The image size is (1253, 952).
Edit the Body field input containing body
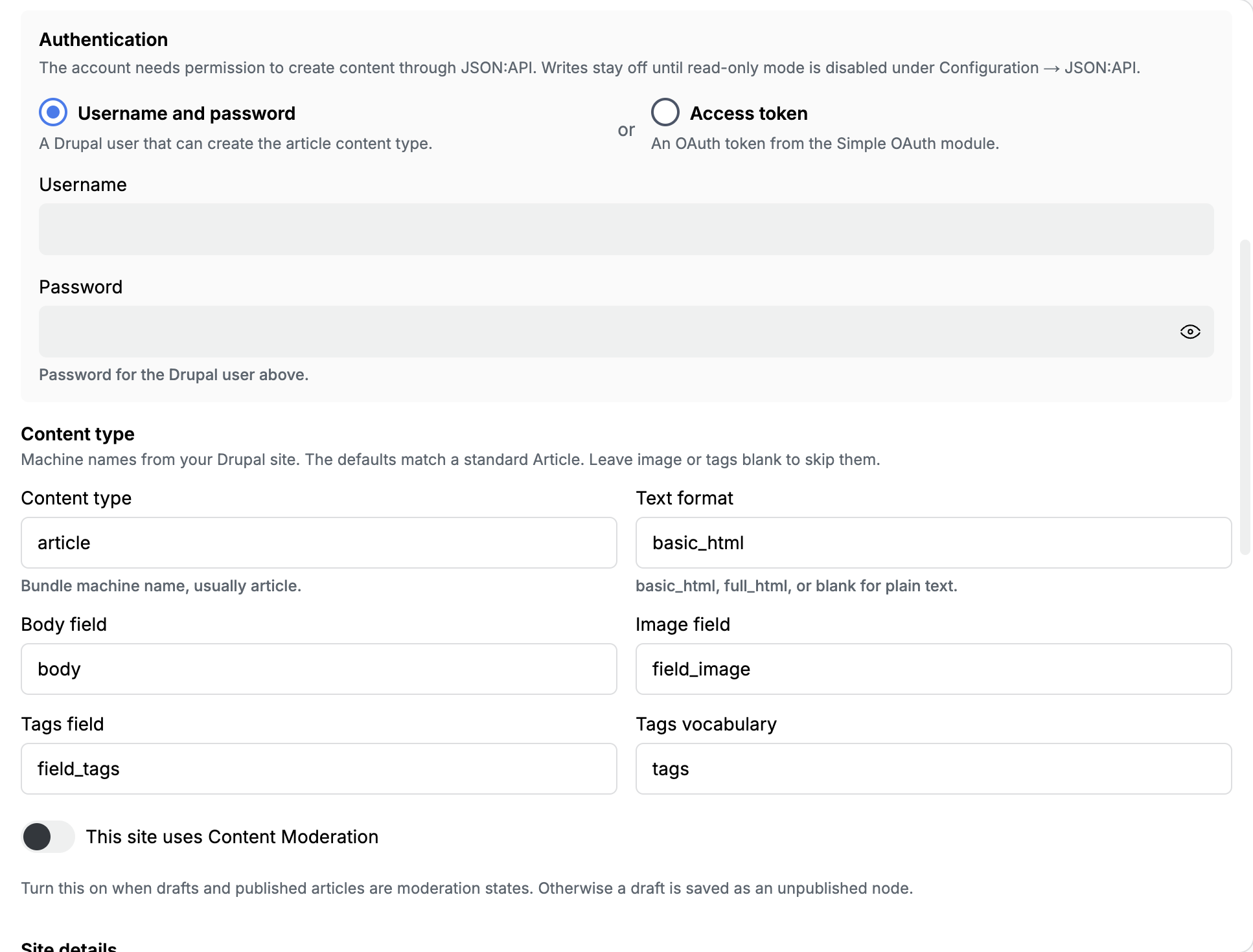click(x=319, y=669)
